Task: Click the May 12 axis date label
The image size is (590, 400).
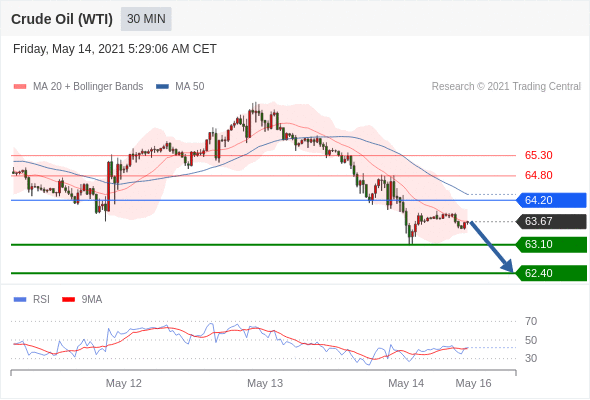Action: tap(123, 383)
